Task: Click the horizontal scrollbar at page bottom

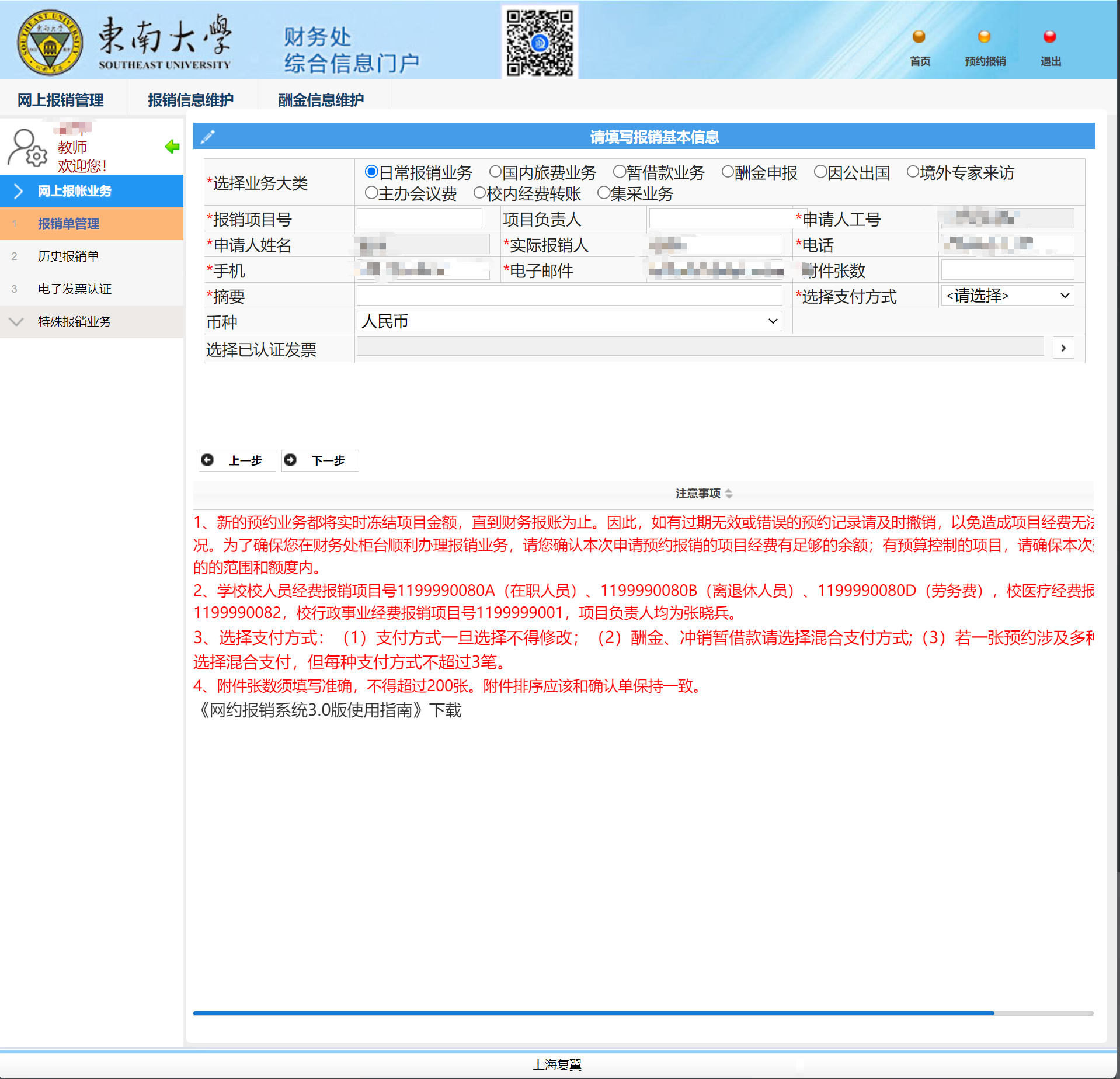Action: tap(593, 1013)
